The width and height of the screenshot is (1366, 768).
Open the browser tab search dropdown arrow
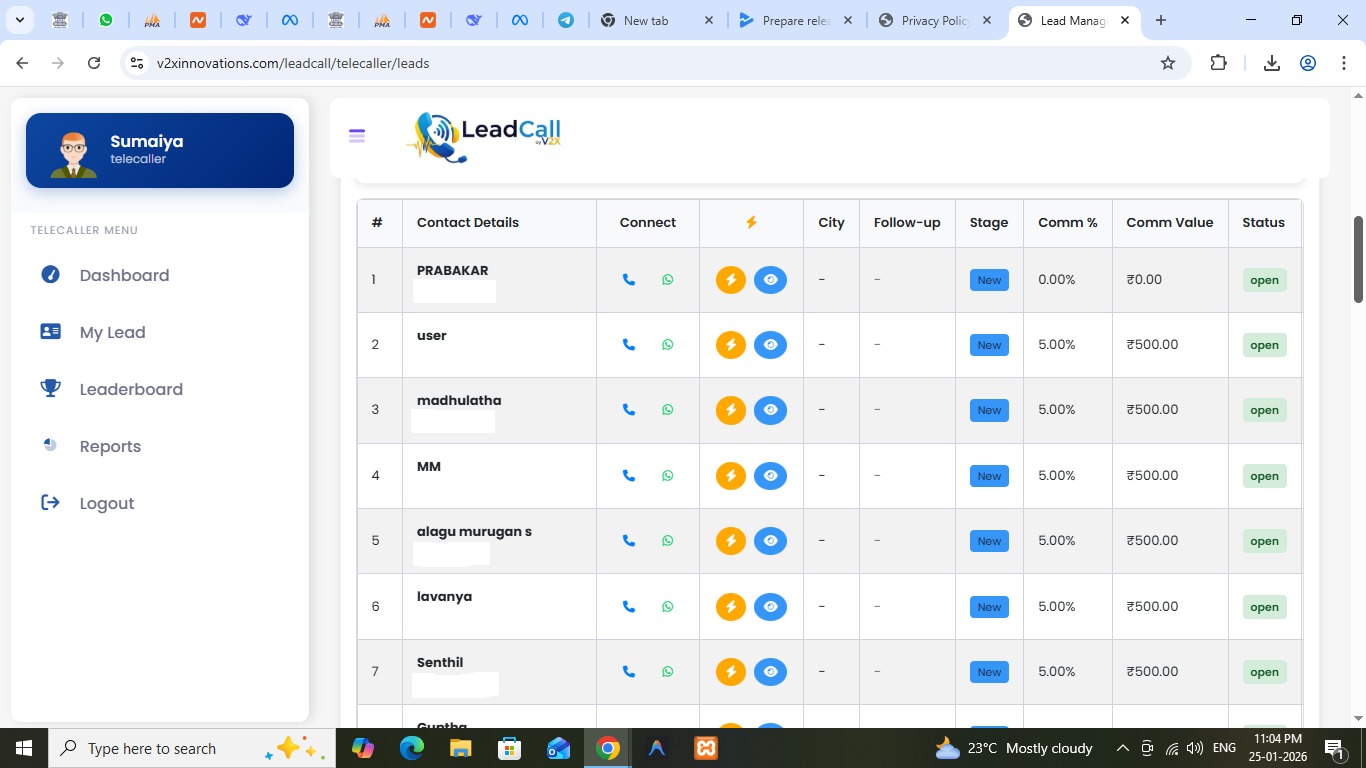19,20
